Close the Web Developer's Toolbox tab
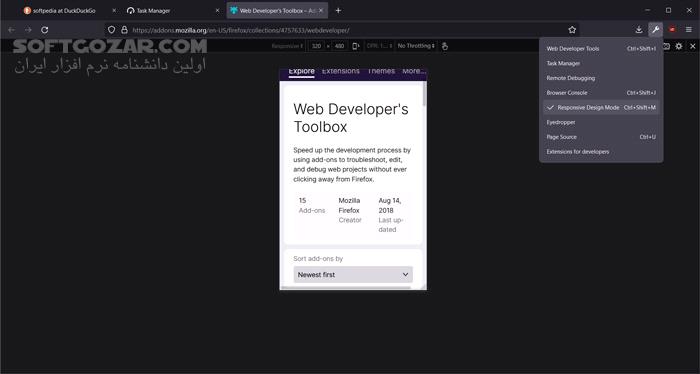 pos(321,10)
